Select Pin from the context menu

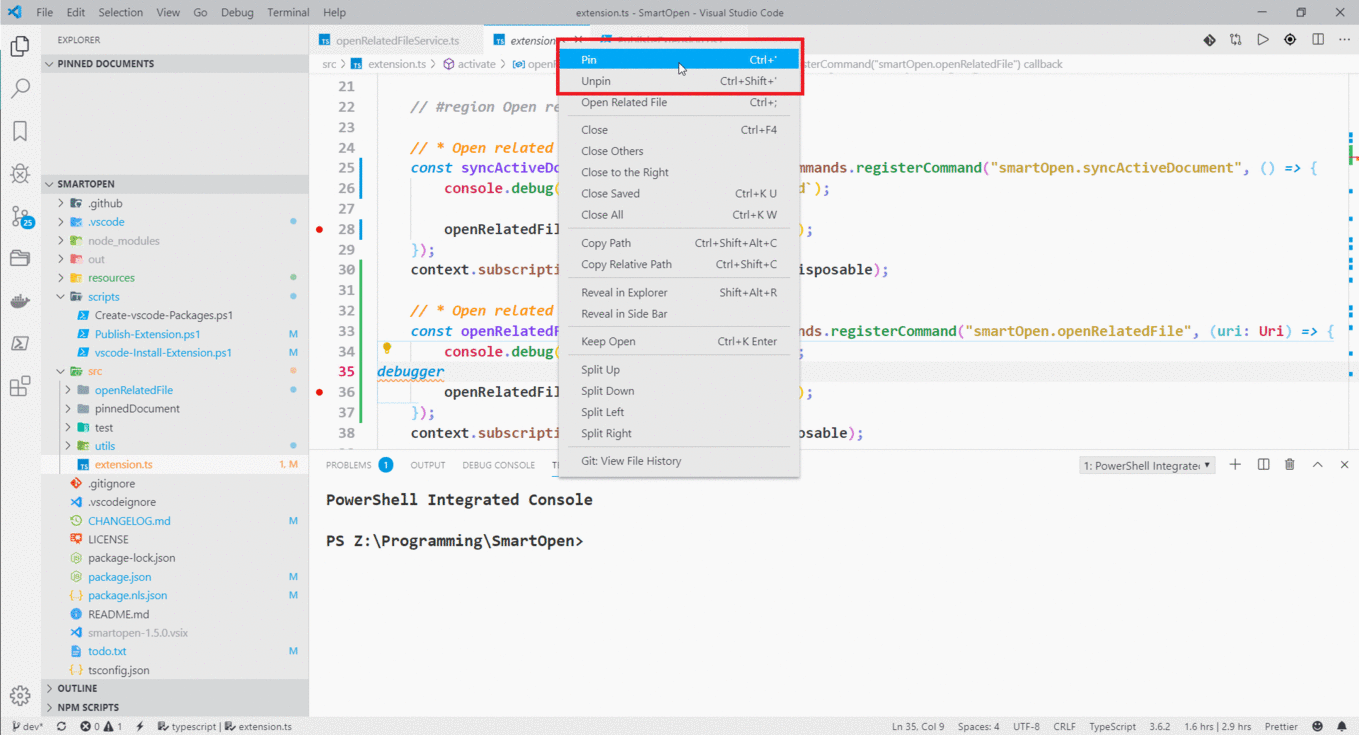(x=679, y=60)
